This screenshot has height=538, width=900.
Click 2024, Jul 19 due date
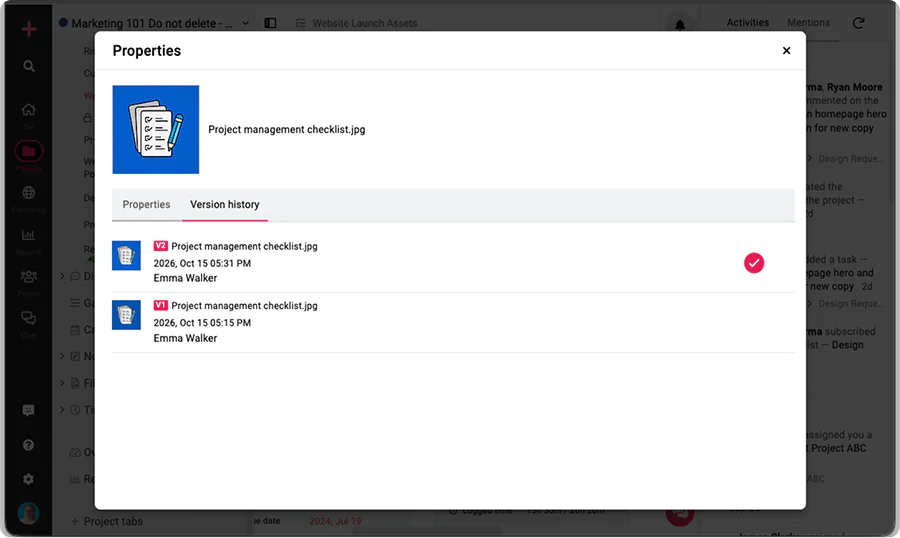pyautogui.click(x=335, y=521)
